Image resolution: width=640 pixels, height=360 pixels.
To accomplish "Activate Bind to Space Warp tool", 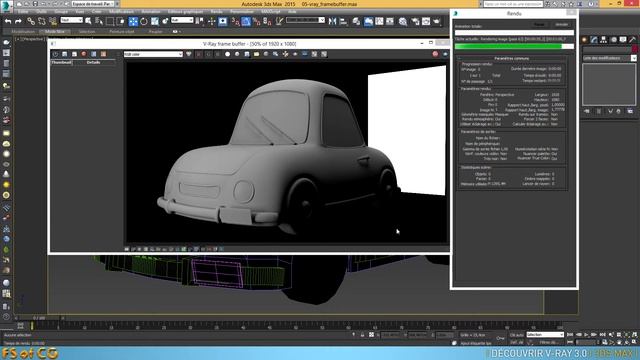I will point(53,21).
